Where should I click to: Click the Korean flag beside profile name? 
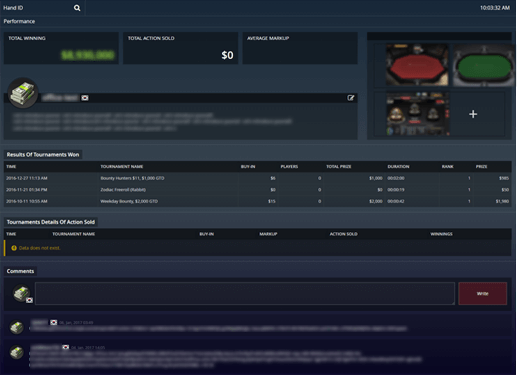click(85, 98)
